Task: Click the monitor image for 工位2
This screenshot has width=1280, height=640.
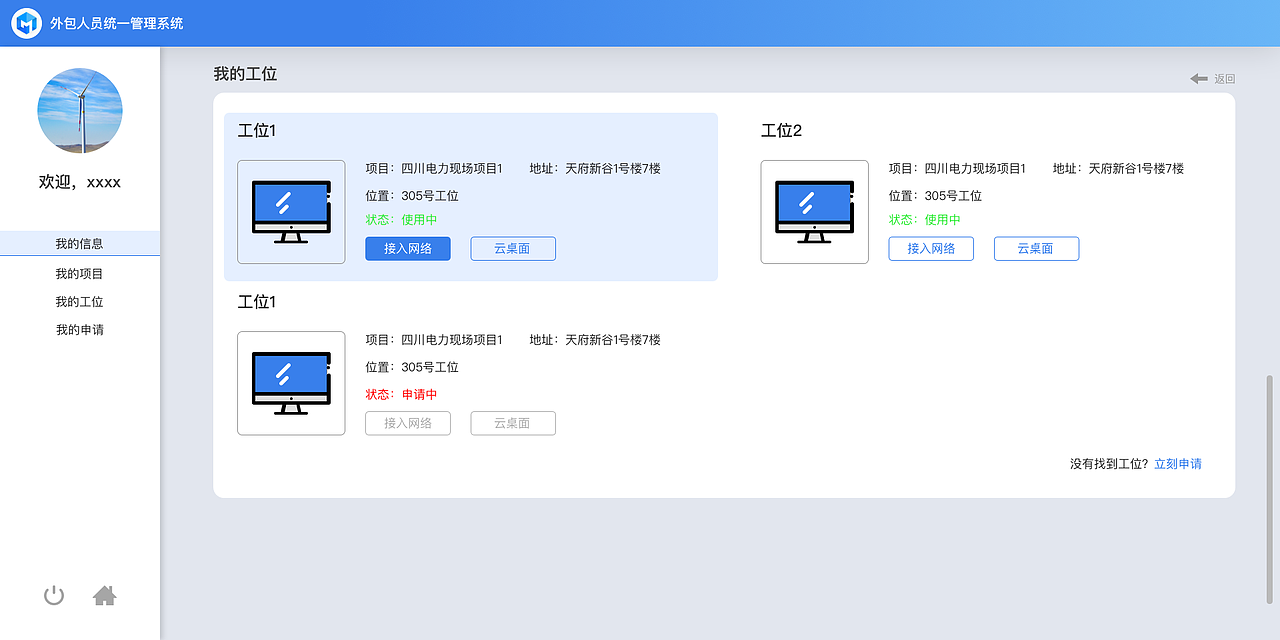Action: [814, 212]
